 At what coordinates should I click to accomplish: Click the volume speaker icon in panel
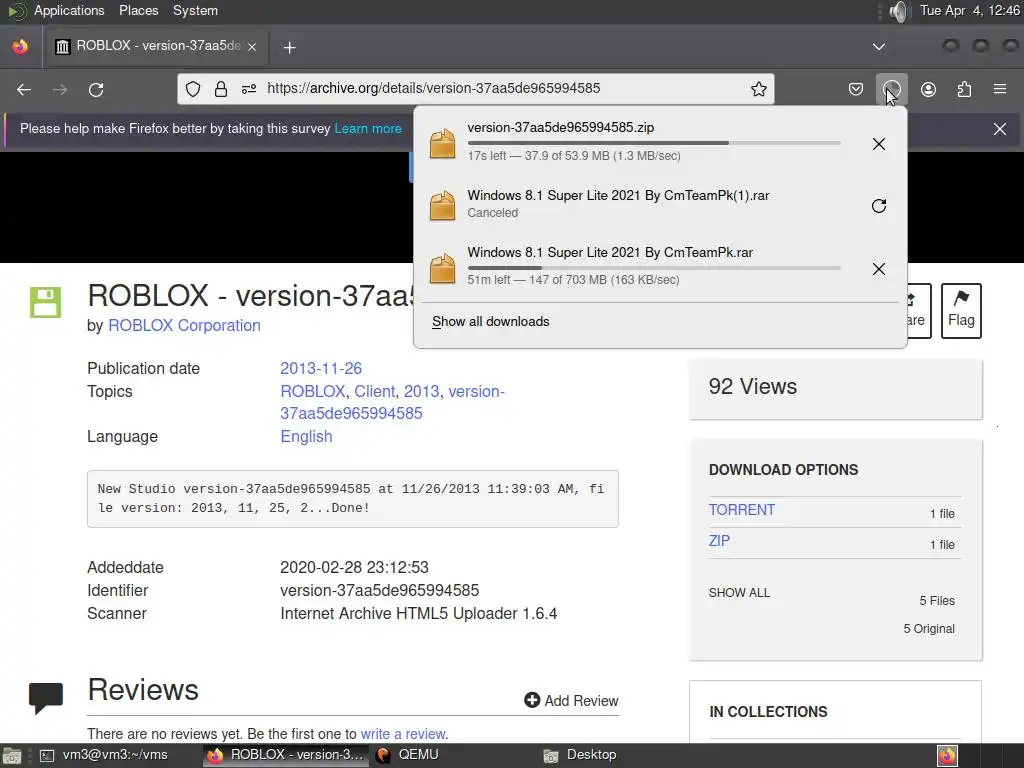click(899, 11)
